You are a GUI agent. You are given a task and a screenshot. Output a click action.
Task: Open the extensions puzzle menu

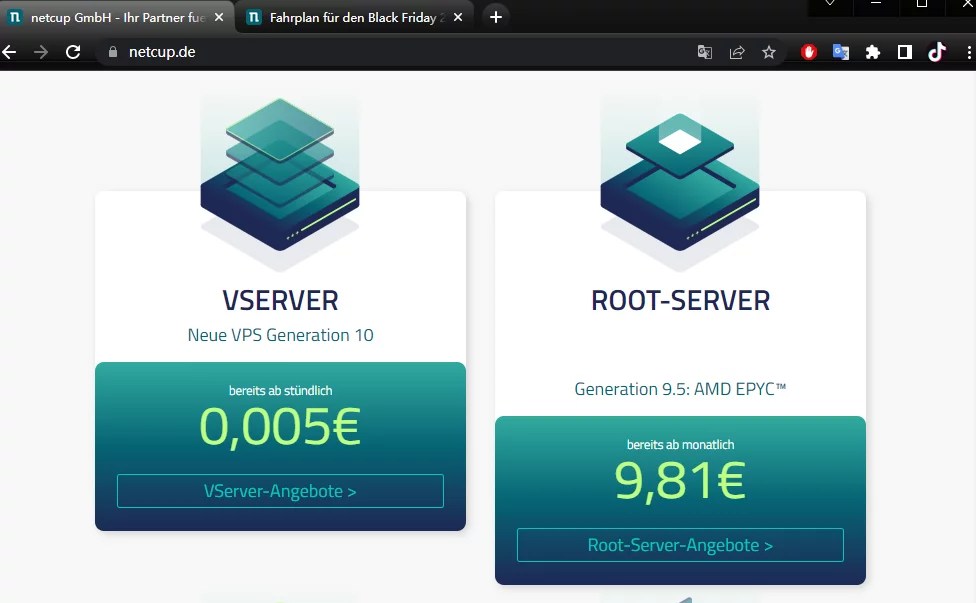click(873, 52)
